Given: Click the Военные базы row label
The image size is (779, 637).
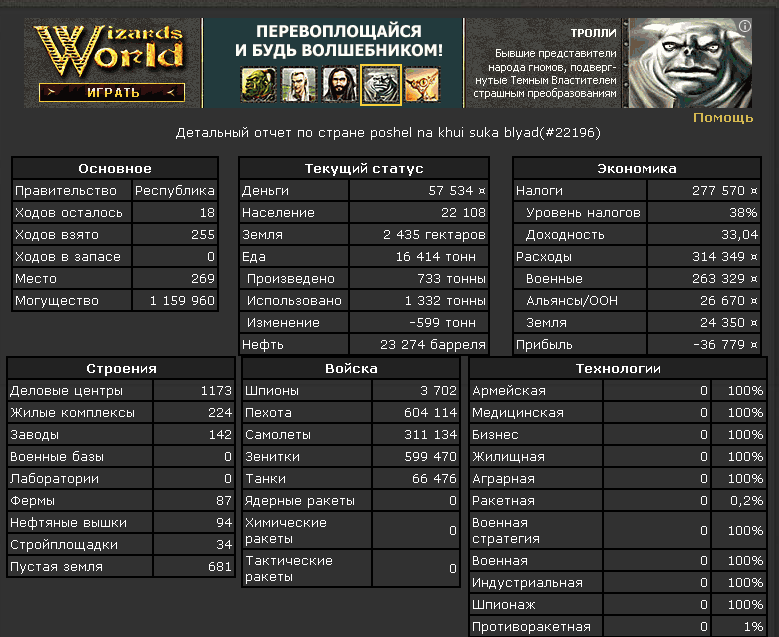Looking at the screenshot, I should (x=57, y=457).
